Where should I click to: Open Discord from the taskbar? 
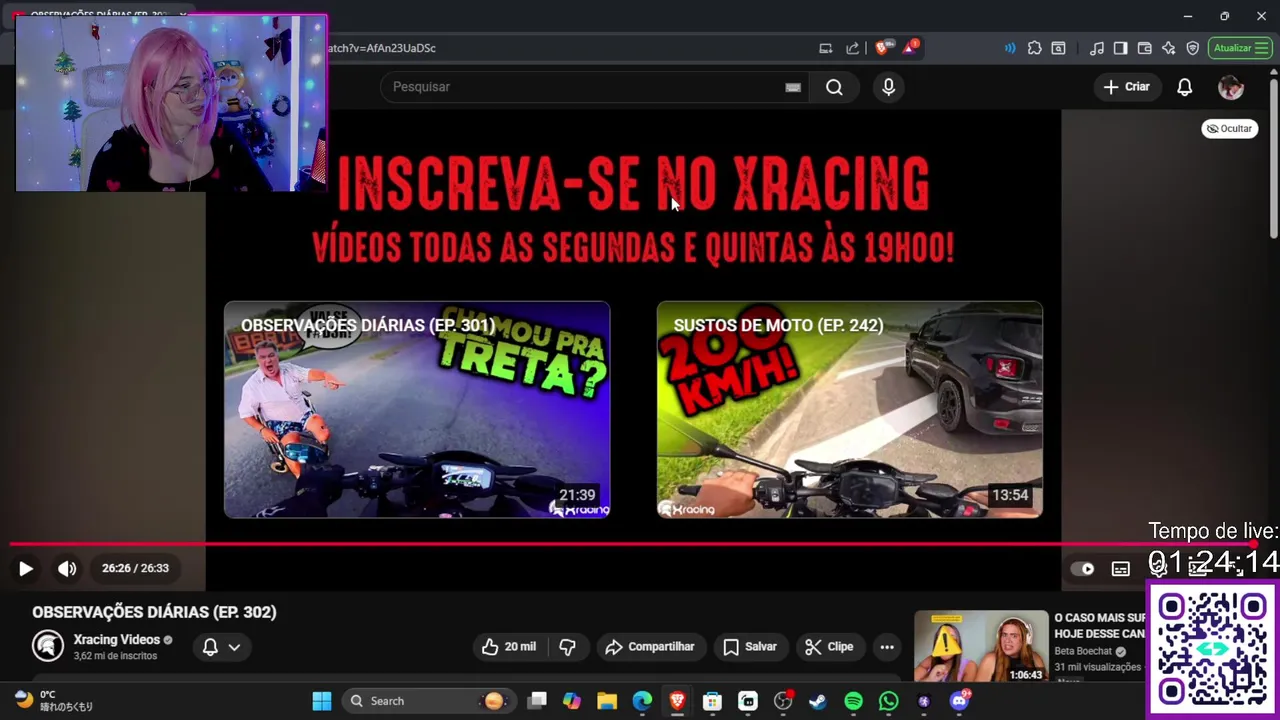[959, 701]
